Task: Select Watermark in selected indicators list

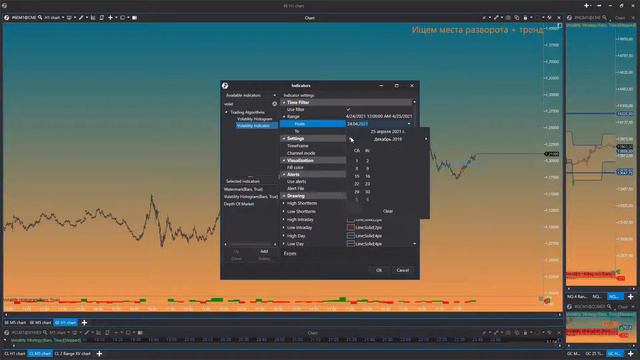Action: point(243,189)
